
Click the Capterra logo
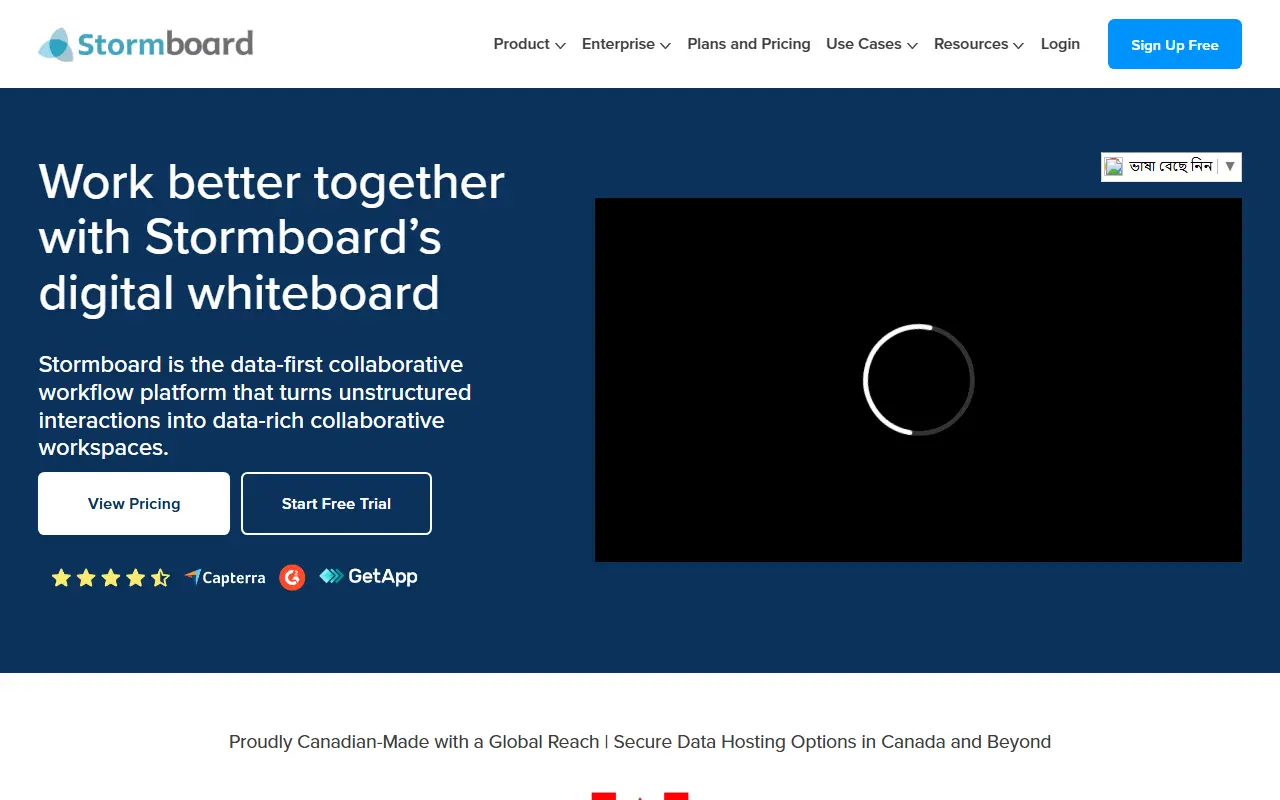(225, 577)
